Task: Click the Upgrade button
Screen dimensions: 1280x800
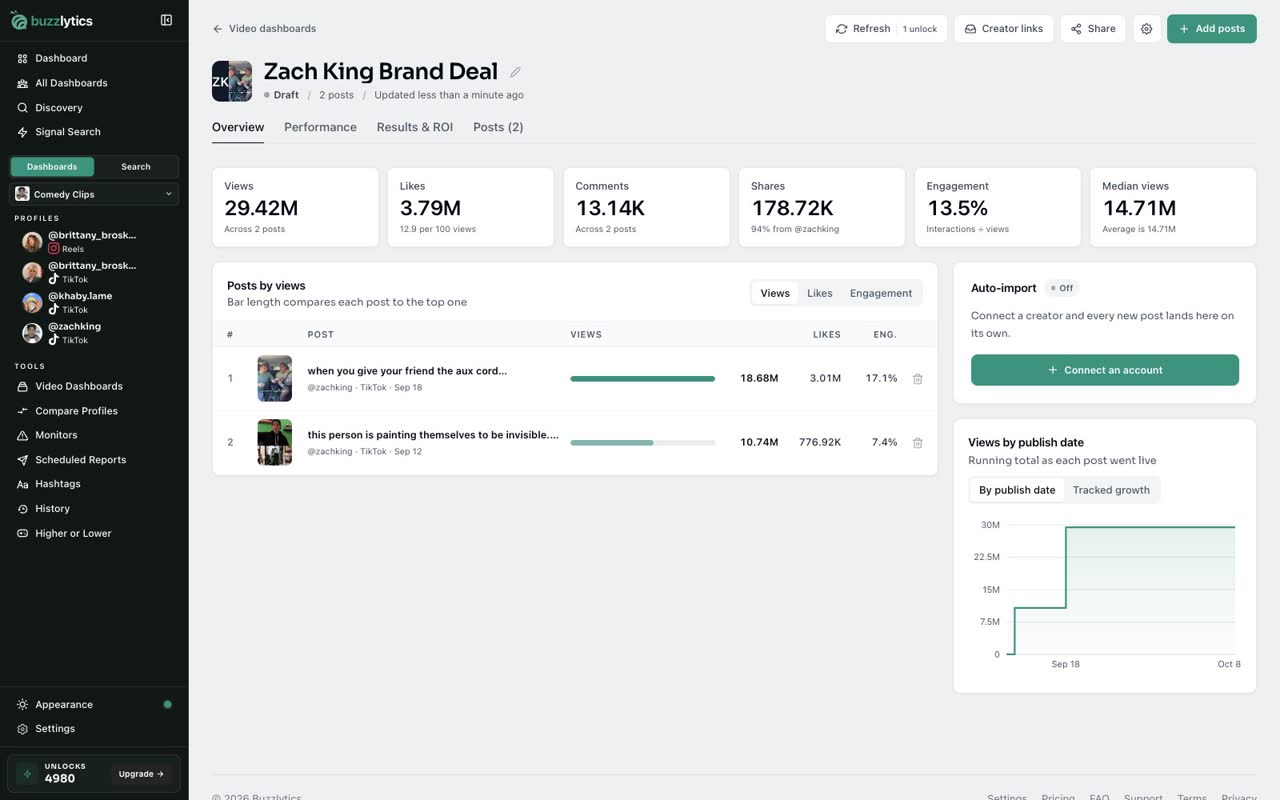Action: (141, 774)
